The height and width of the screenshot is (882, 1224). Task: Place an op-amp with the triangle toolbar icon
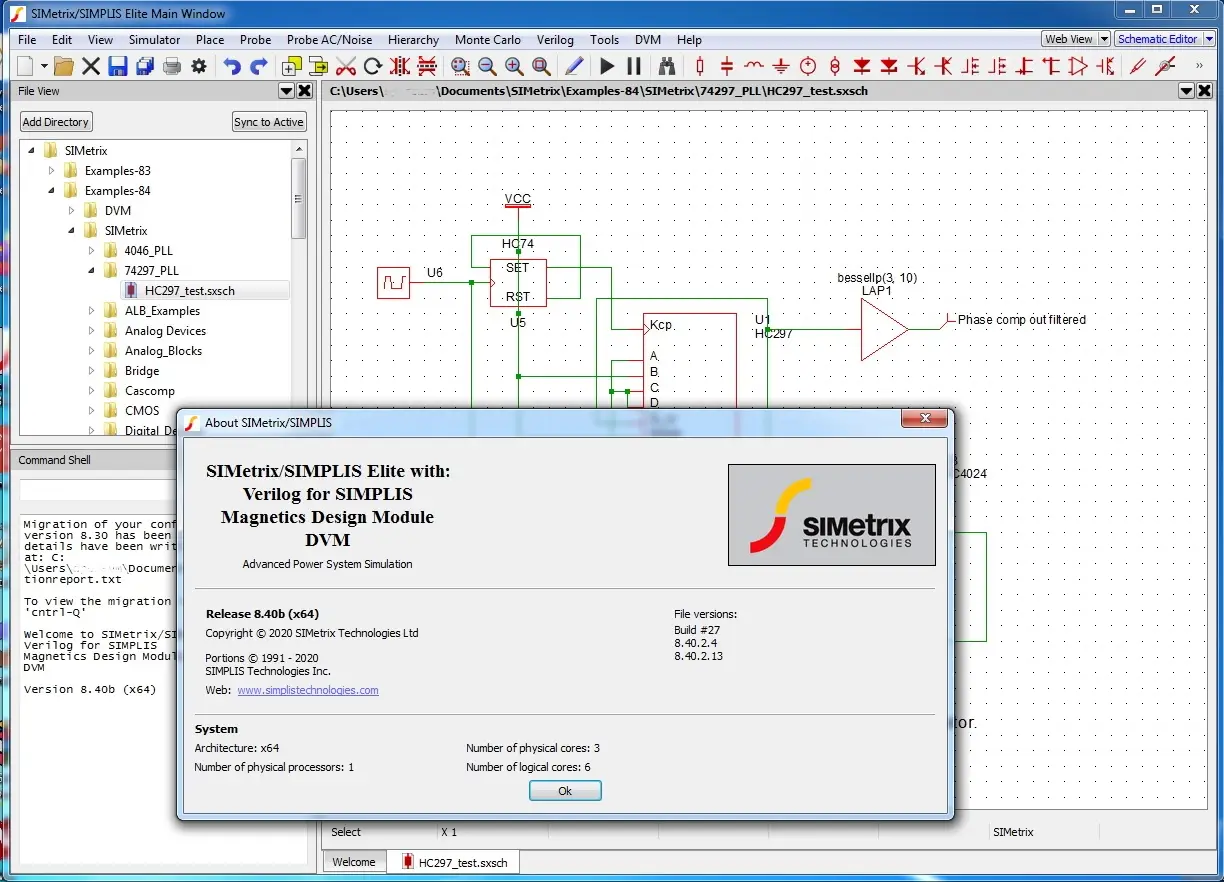1077,66
